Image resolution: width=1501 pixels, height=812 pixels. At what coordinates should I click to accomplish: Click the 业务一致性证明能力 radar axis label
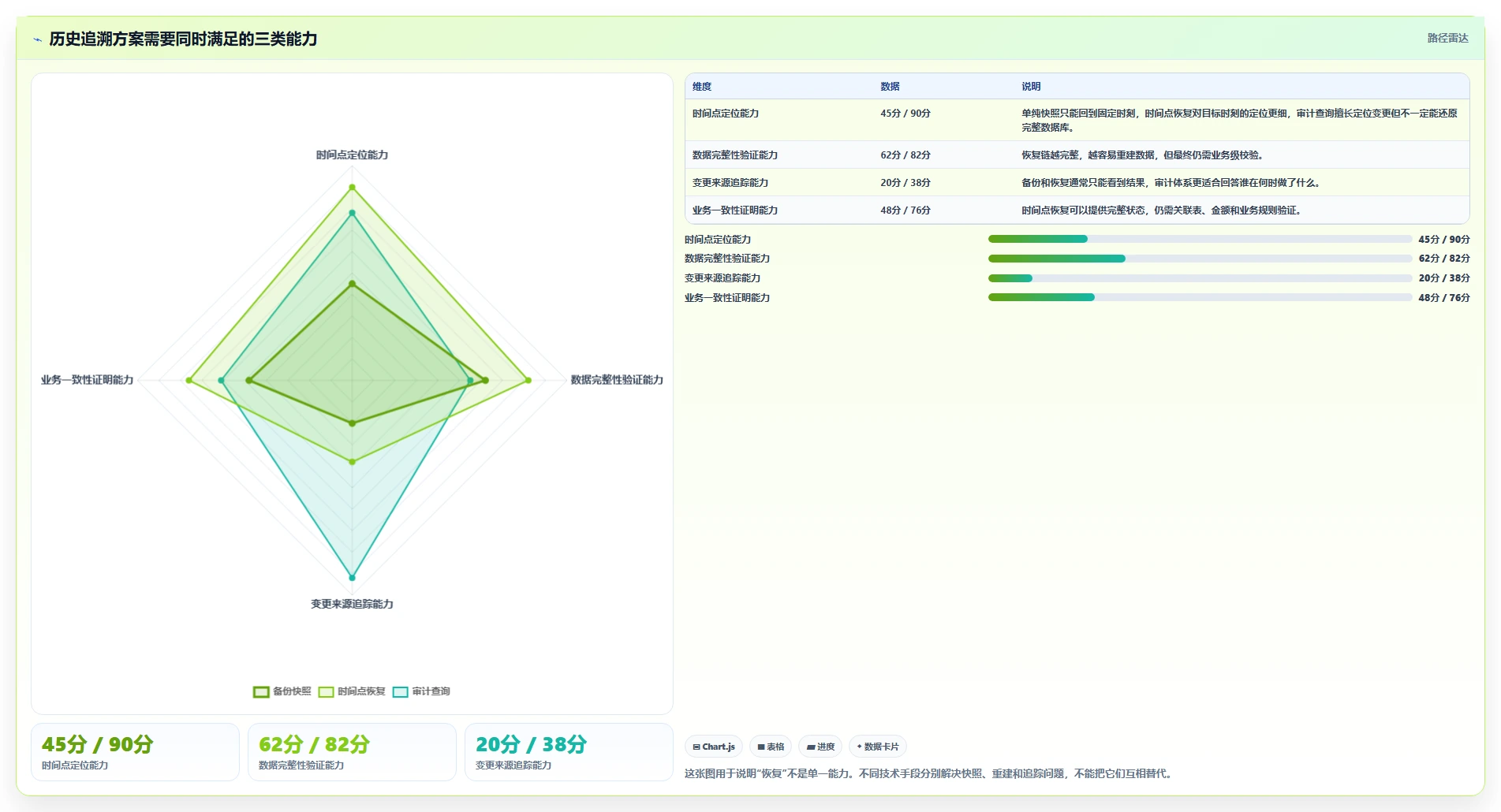pos(88,380)
